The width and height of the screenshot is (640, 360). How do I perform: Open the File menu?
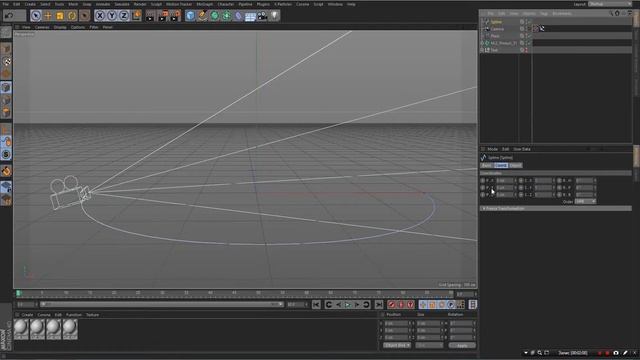point(5,4)
